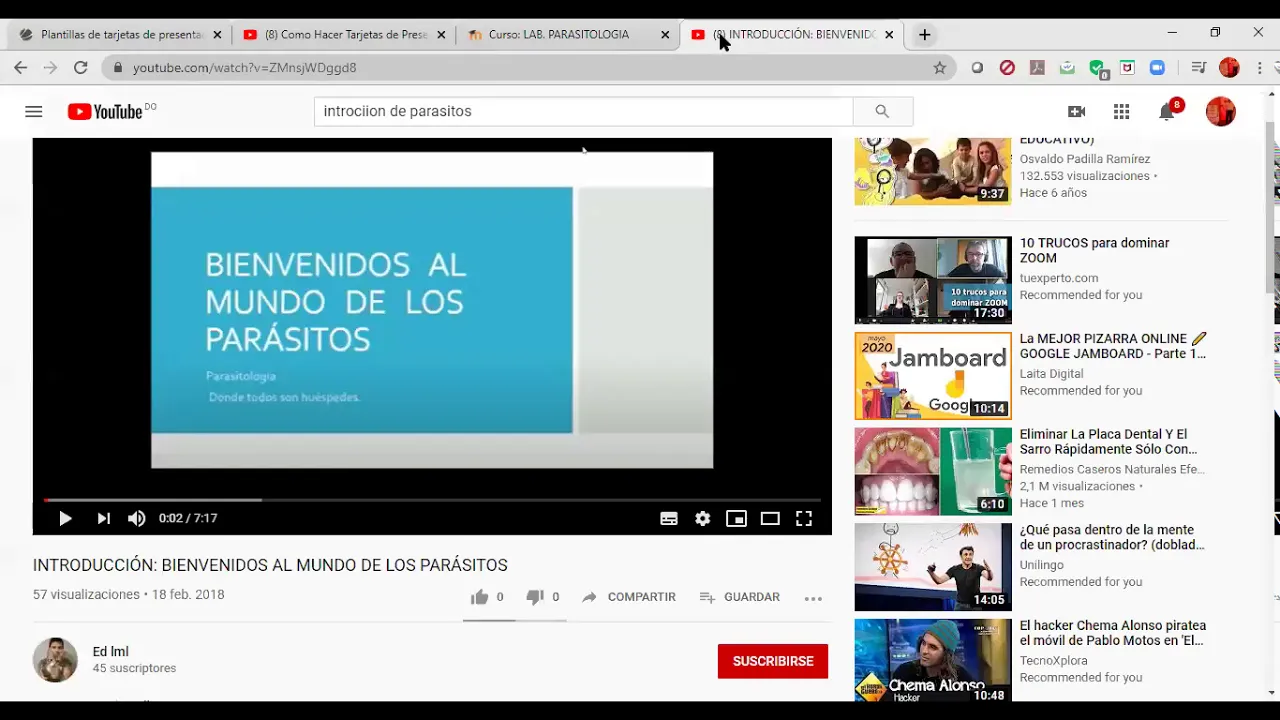Click the 45 suscriptores text
This screenshot has width=1280, height=720.
(134, 668)
